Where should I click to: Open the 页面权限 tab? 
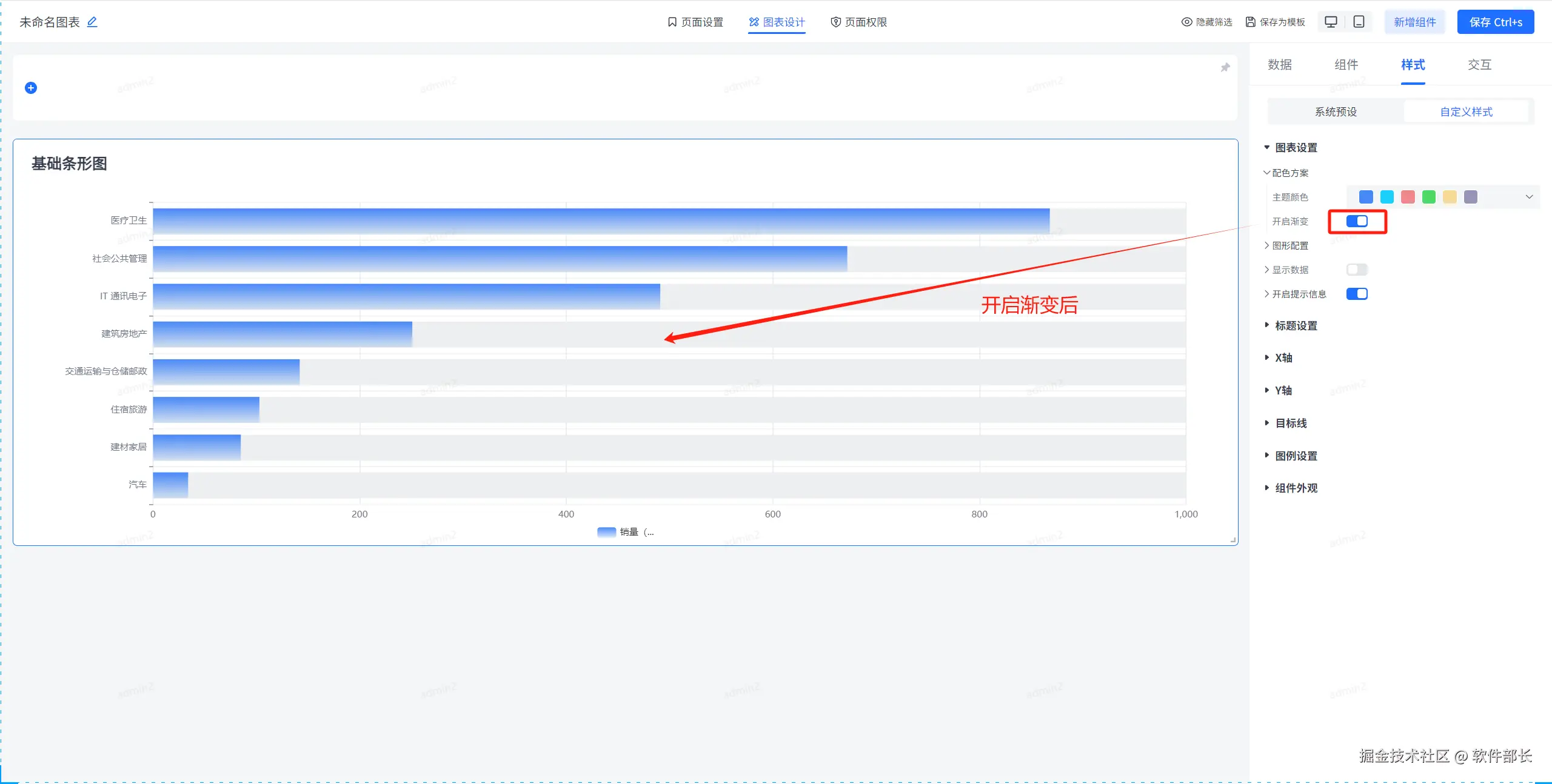click(x=858, y=22)
